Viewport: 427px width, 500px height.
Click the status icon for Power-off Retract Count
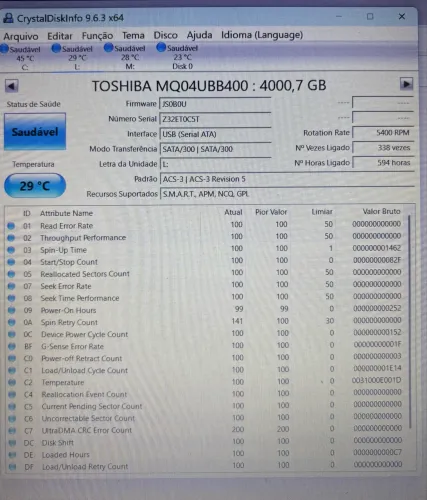(x=12, y=358)
